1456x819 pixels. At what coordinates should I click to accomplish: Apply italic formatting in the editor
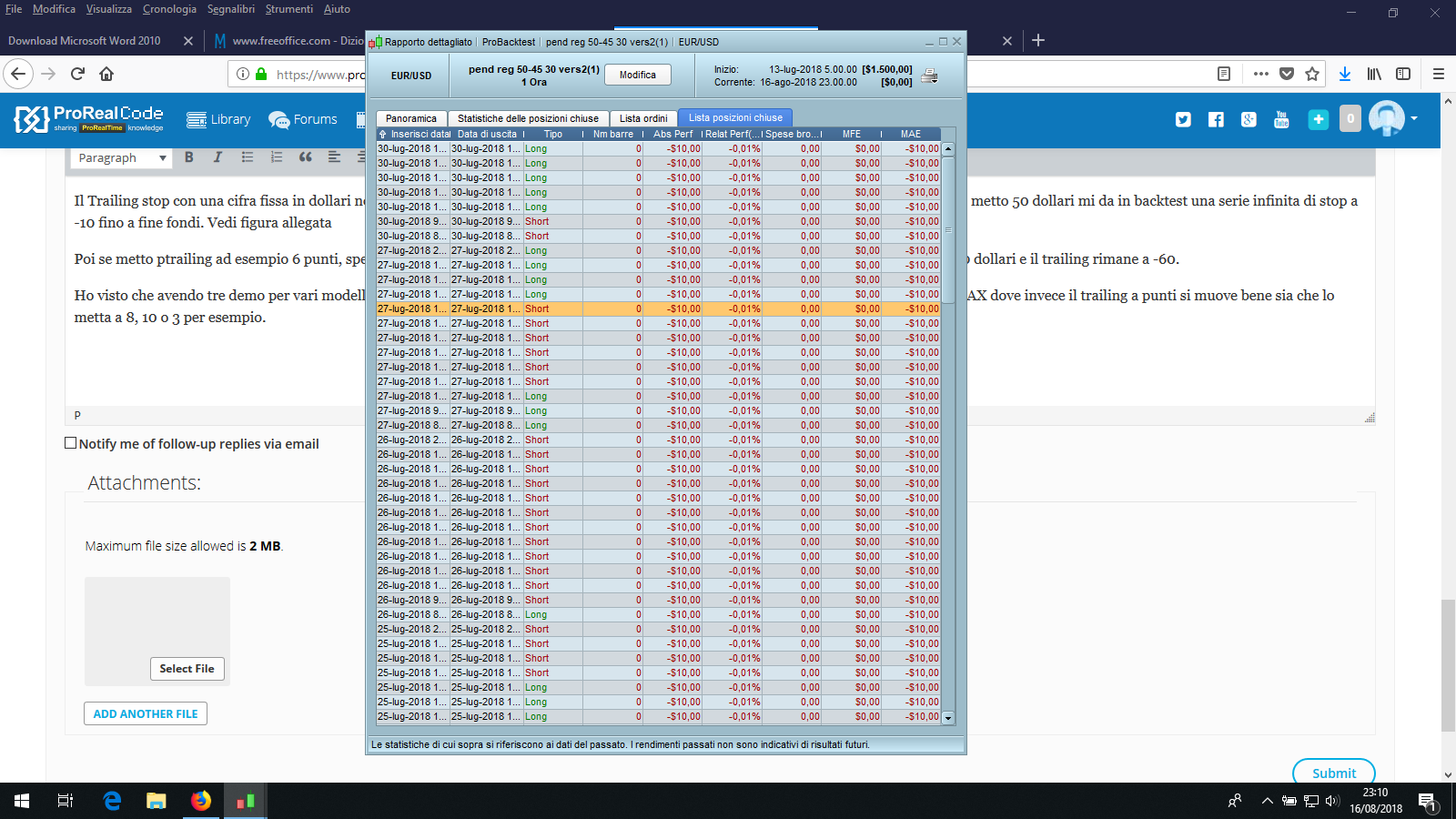[217, 157]
